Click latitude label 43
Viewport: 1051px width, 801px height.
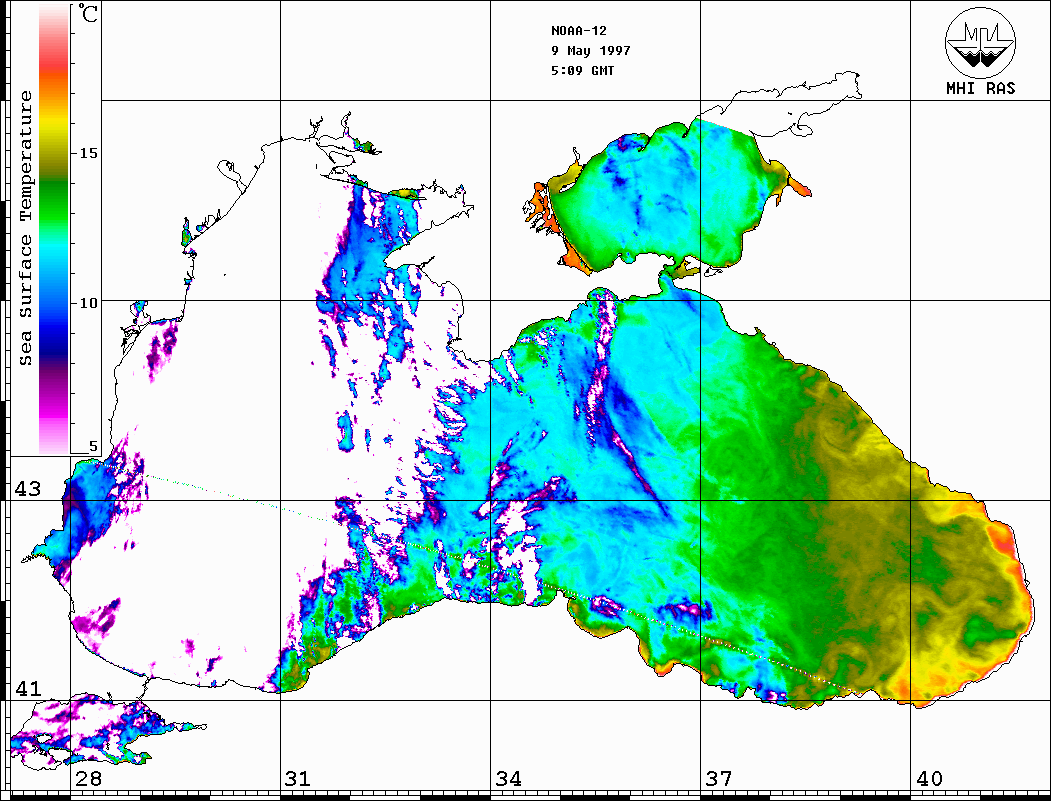pos(28,489)
